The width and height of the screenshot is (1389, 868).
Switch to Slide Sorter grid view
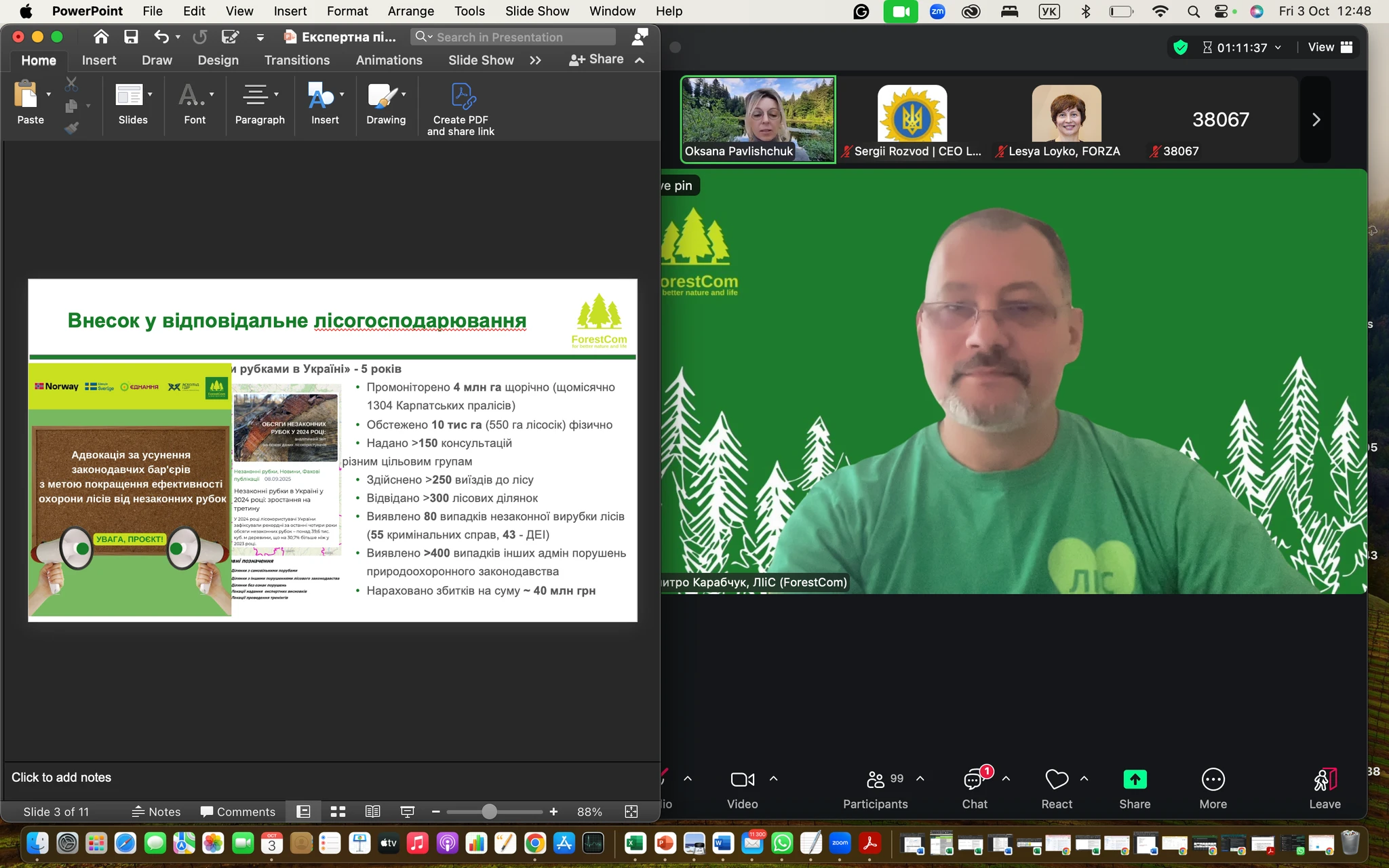coord(338,812)
